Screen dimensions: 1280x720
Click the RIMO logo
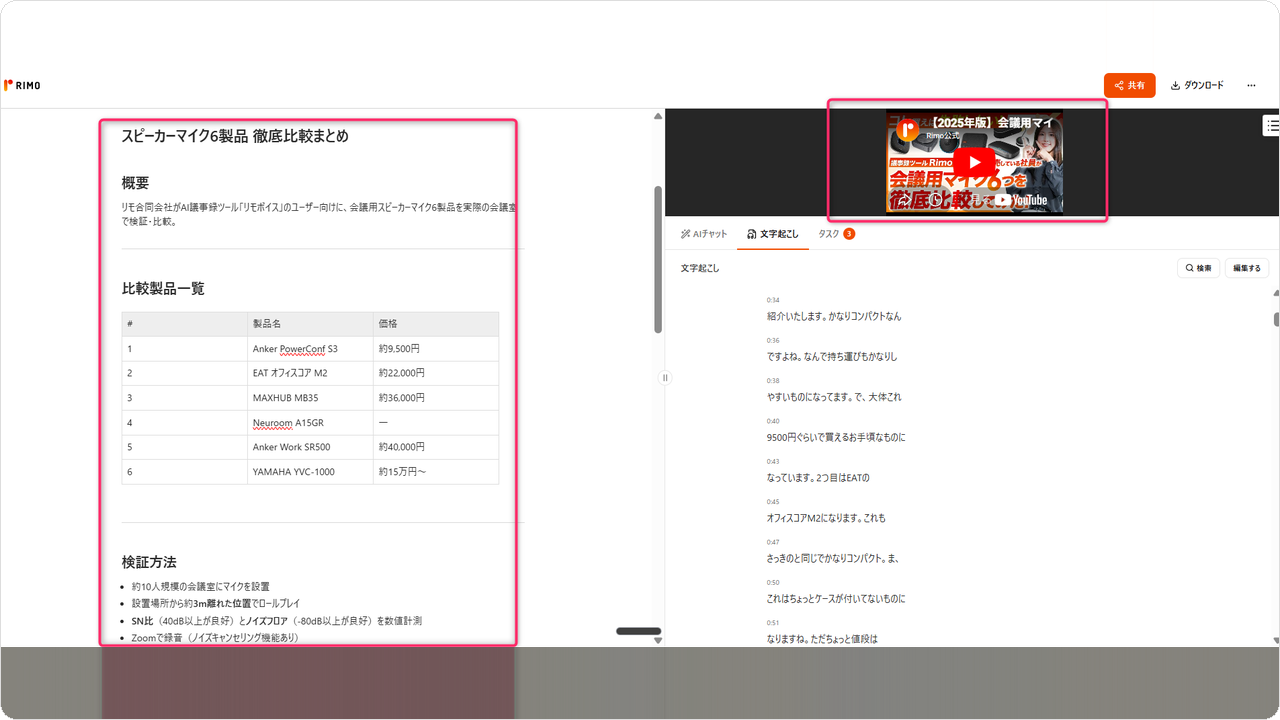[x=22, y=85]
